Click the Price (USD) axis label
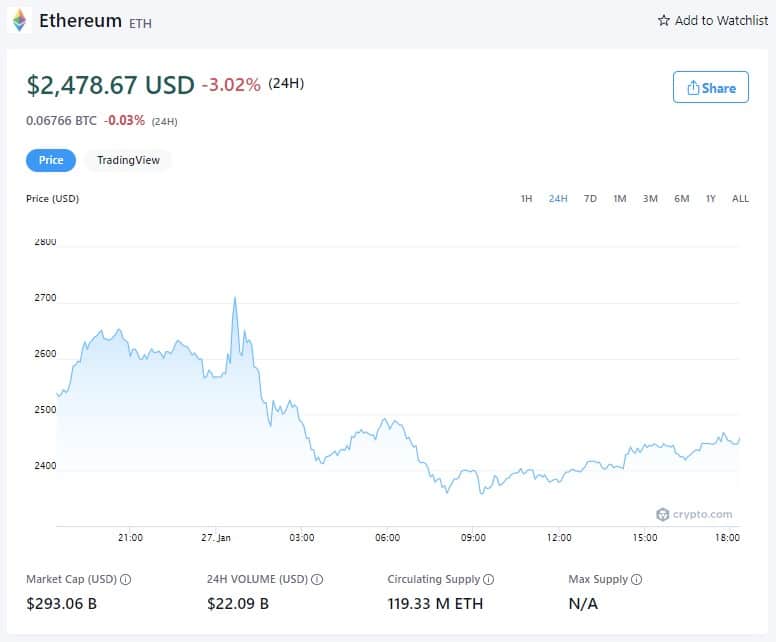 tap(52, 198)
